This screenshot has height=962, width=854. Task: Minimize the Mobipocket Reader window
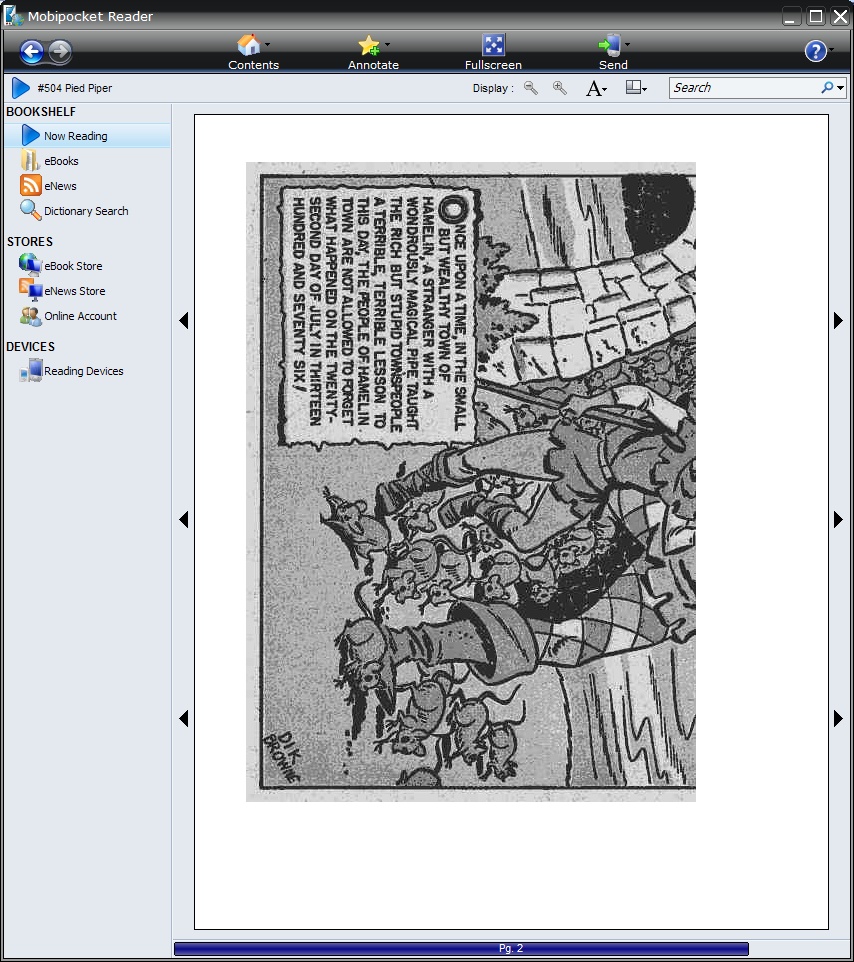coord(791,16)
